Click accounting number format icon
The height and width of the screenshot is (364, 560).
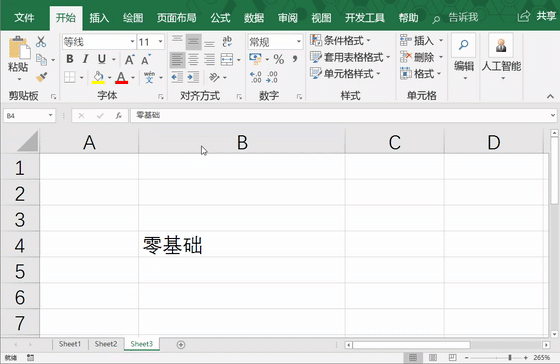click(x=255, y=59)
